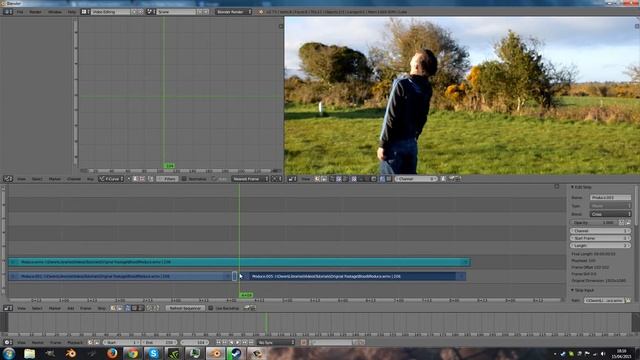
Task: Select Sequencer-only view type icon
Action: pyautogui.click(x=127, y=308)
